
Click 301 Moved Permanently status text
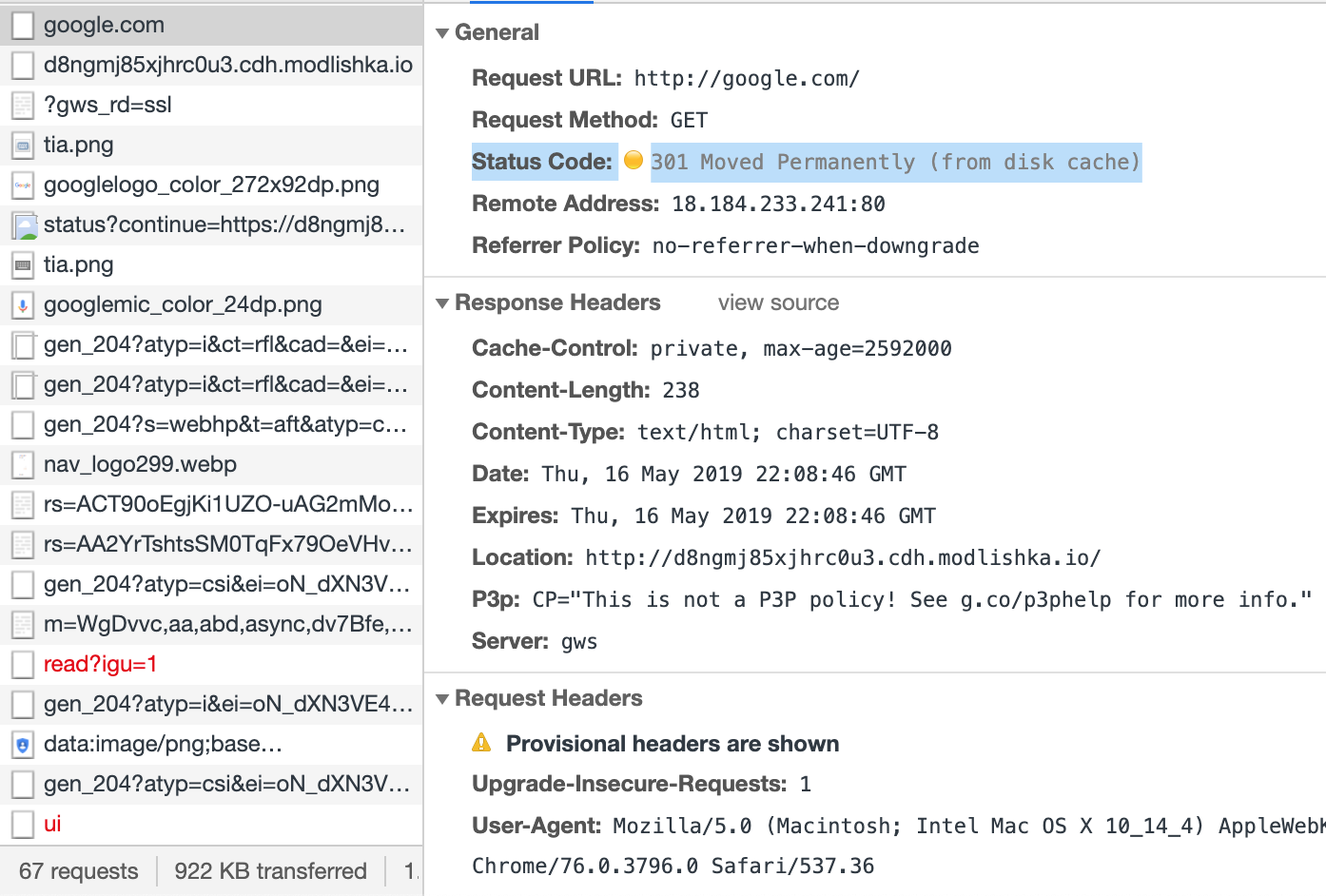point(895,162)
